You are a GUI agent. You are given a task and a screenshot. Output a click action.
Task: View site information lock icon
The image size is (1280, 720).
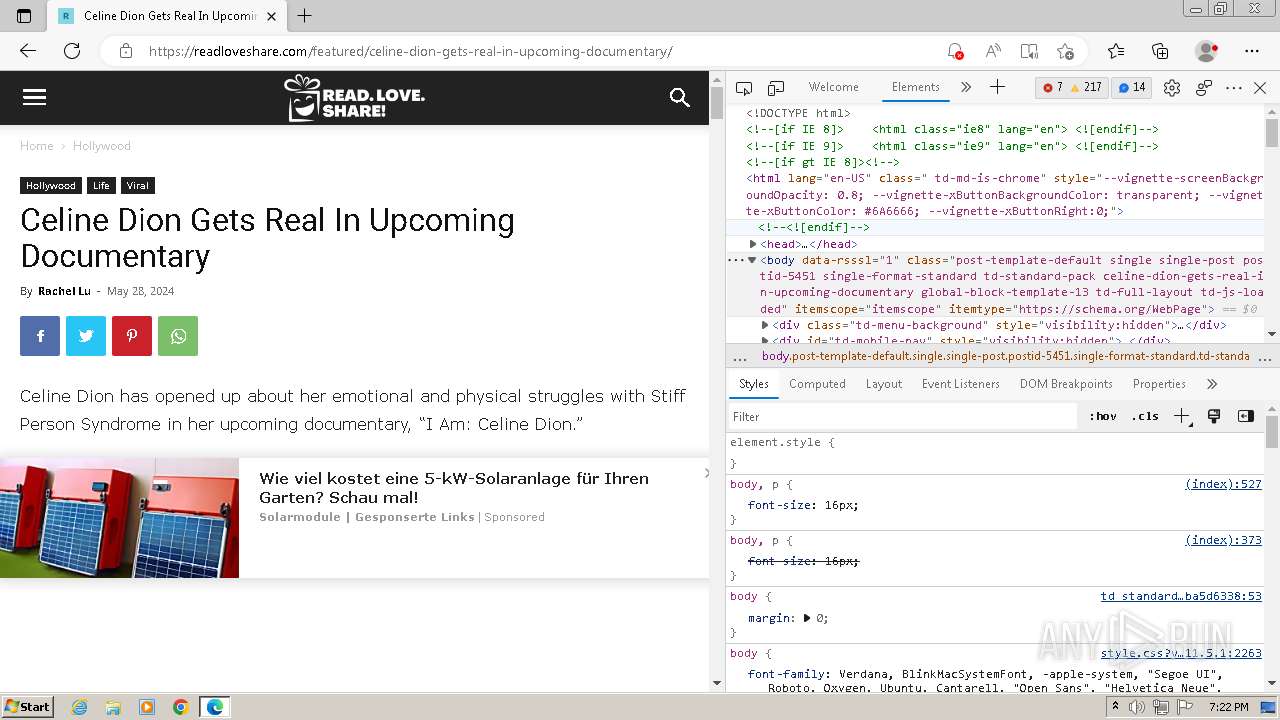click(125, 51)
